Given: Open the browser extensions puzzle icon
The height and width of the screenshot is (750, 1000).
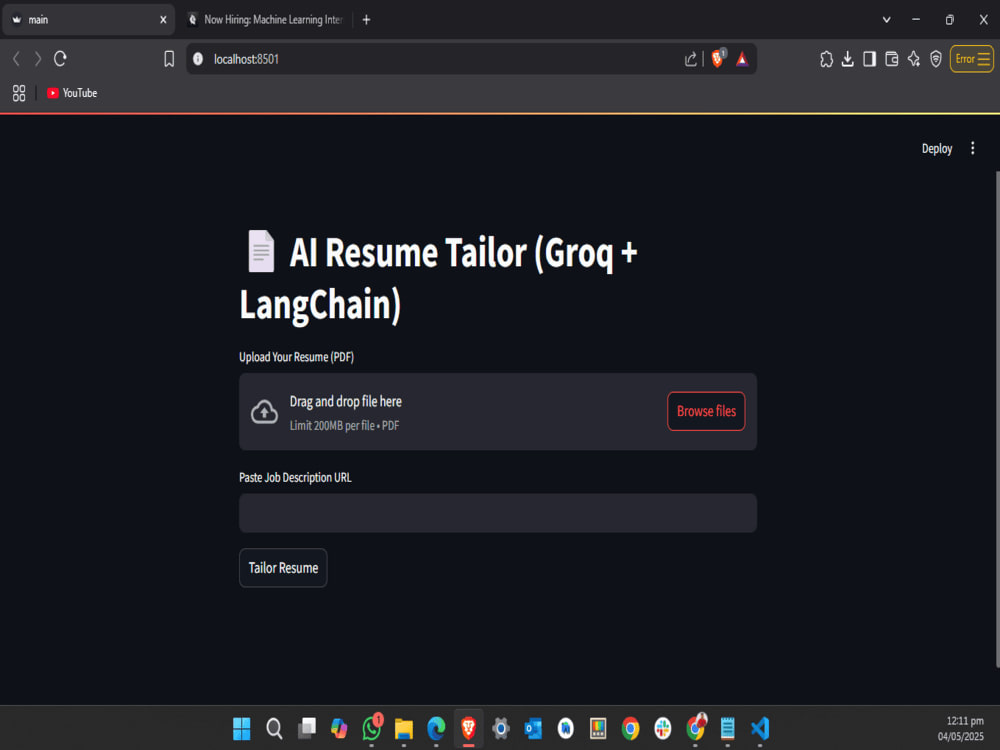Looking at the screenshot, I should point(827,59).
